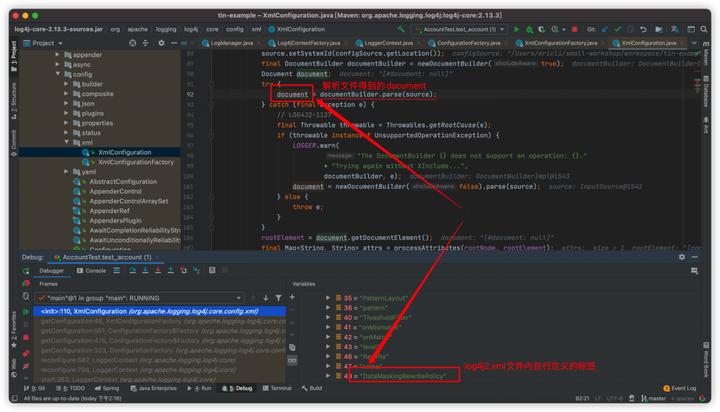Click the Step Into debug icon

(145, 271)
